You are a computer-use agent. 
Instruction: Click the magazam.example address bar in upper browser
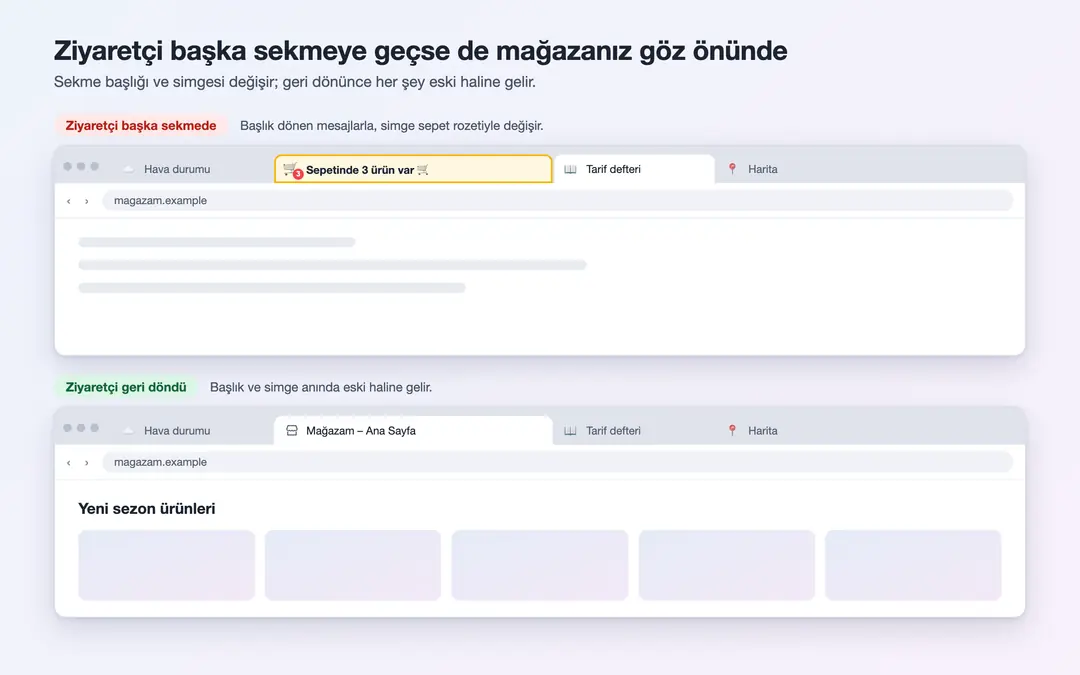[x=557, y=200]
